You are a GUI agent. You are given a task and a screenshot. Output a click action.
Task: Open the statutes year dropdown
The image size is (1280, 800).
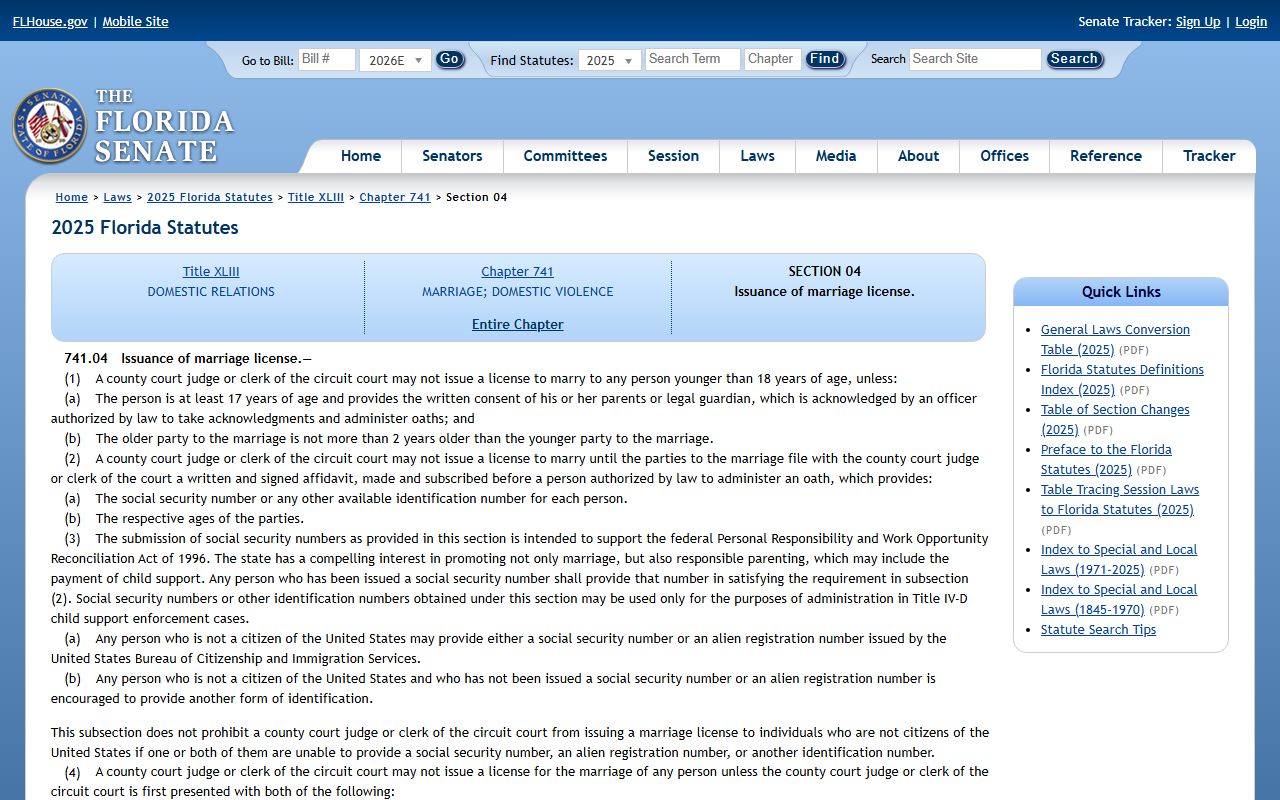[610, 60]
